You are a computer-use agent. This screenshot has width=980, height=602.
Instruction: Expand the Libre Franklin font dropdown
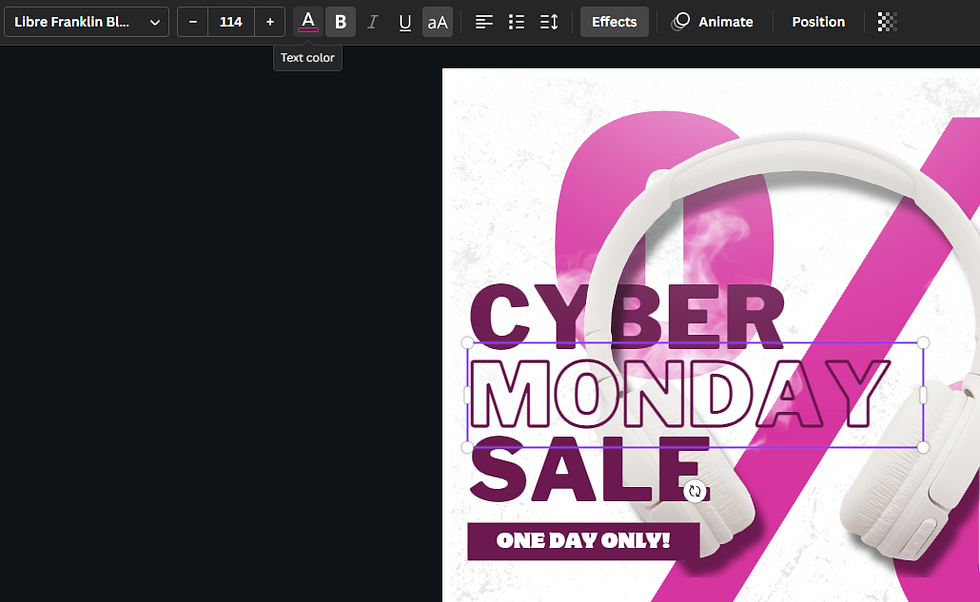click(87, 22)
